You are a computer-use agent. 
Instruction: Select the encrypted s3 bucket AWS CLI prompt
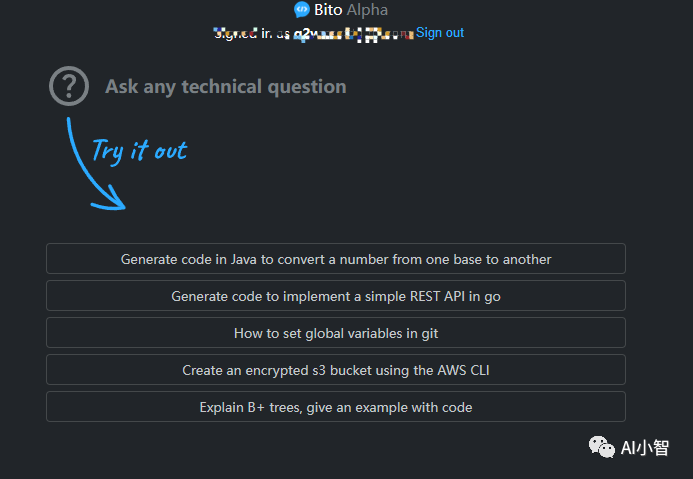pyautogui.click(x=336, y=370)
